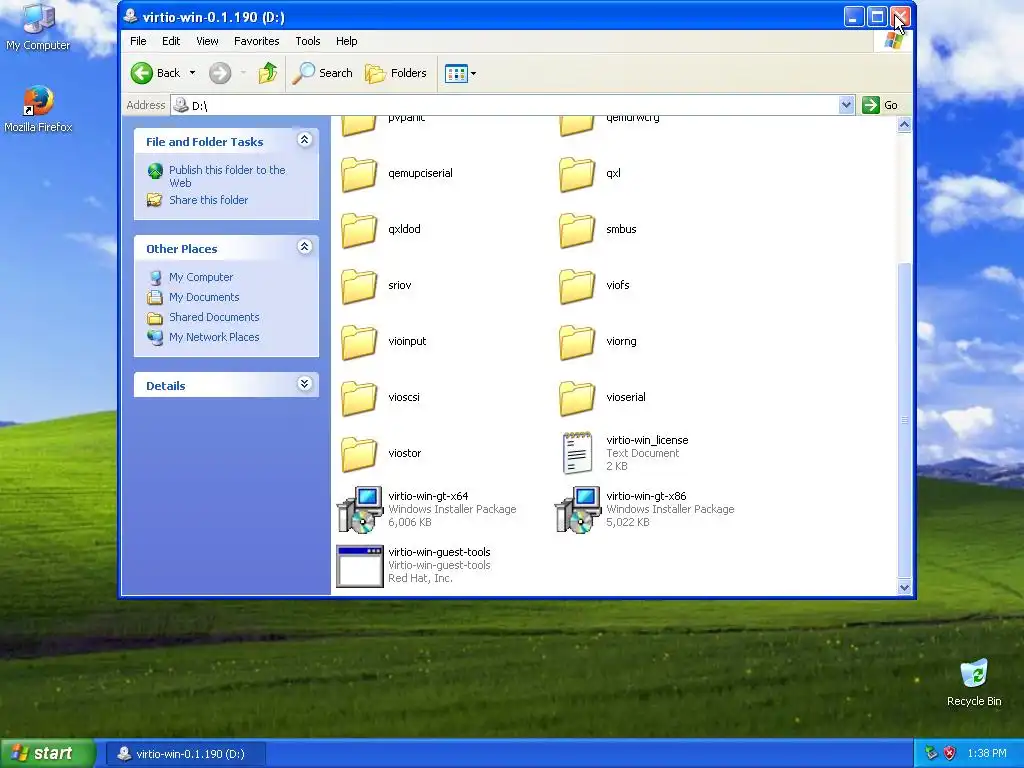Open the Favorites menu
The image size is (1024, 768).
257,41
